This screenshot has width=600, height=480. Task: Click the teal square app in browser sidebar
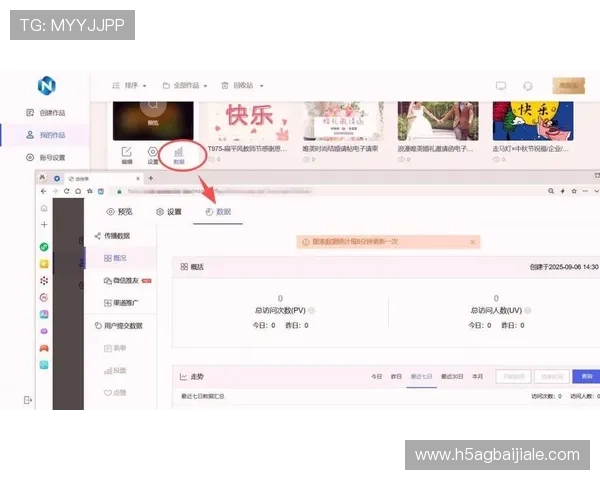[x=44, y=365]
